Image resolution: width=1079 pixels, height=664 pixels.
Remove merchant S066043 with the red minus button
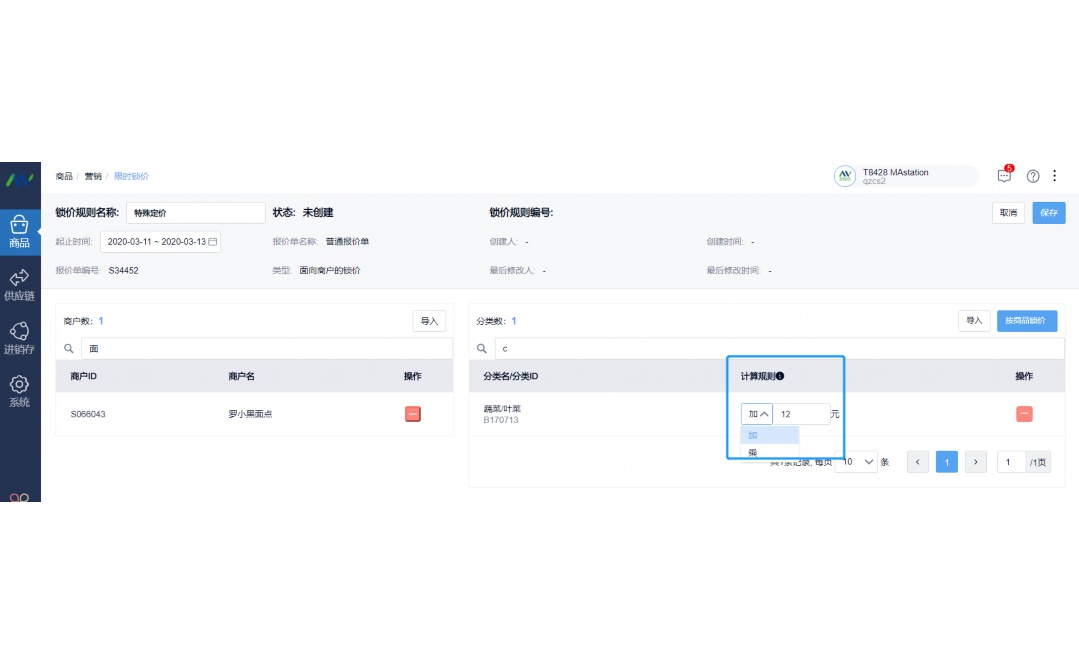[413, 413]
